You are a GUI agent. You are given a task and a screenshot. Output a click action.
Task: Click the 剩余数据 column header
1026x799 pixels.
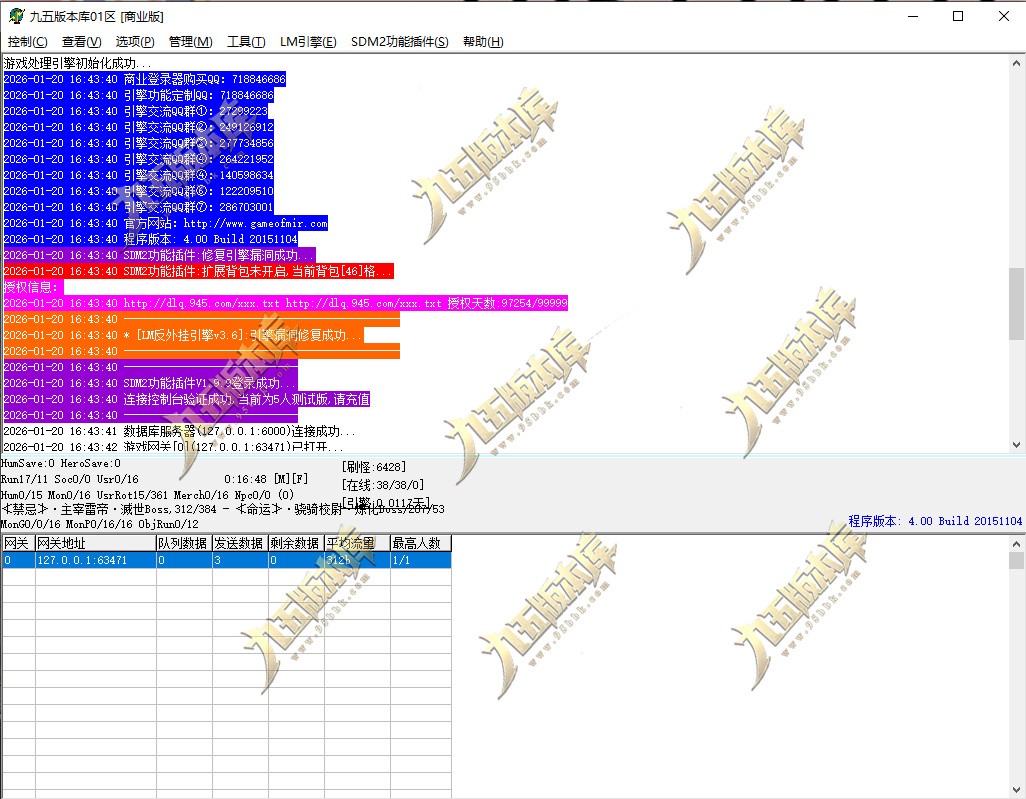point(296,543)
